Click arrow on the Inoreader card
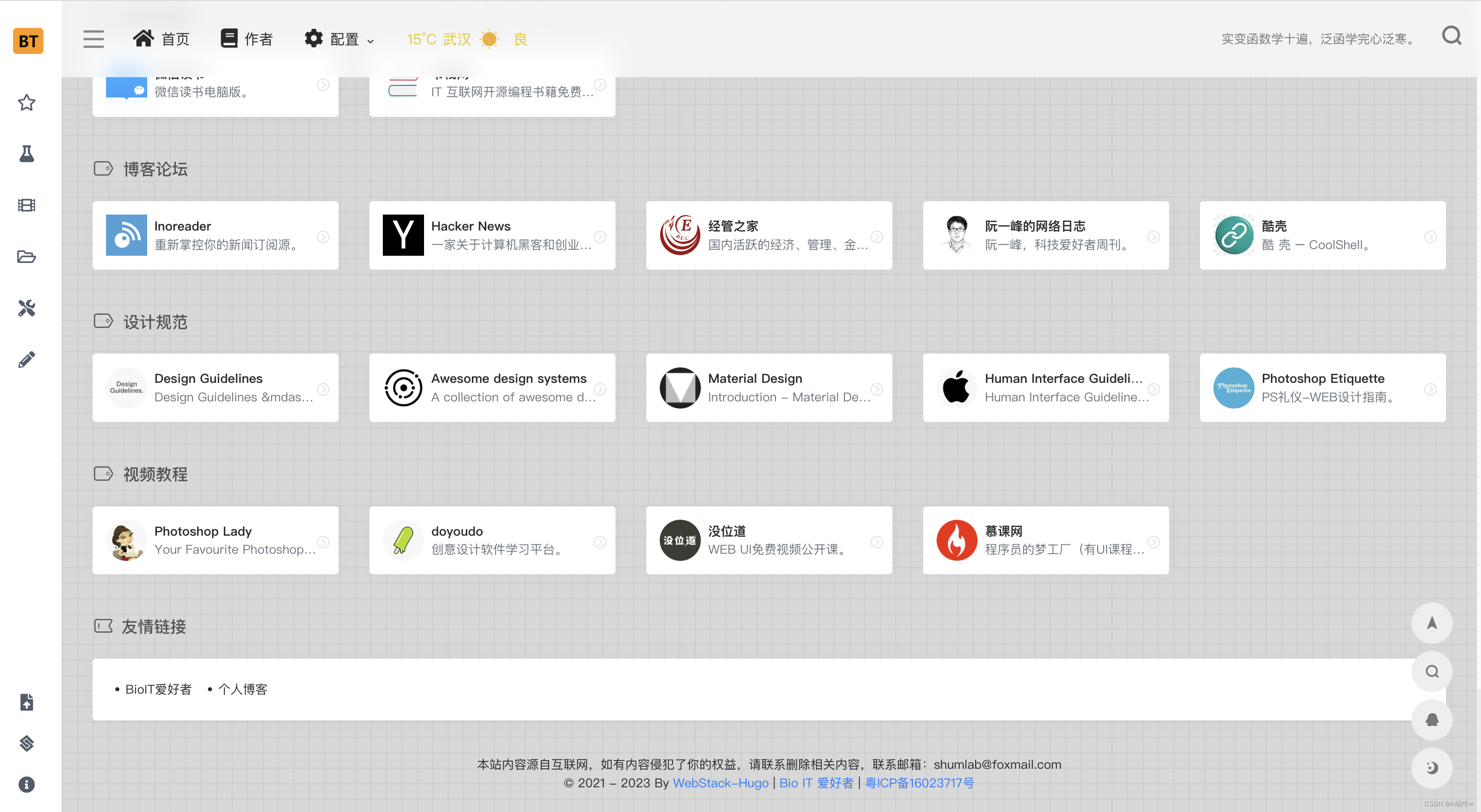 (323, 237)
